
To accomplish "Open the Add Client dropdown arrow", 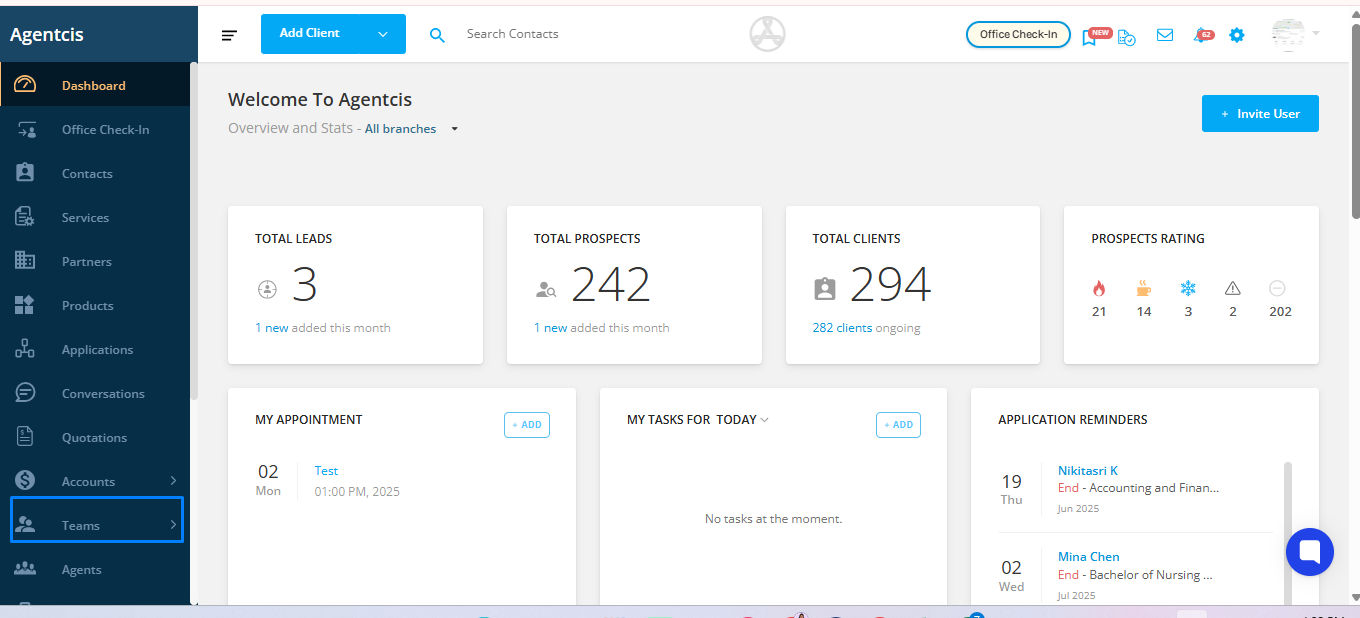I will click(382, 34).
